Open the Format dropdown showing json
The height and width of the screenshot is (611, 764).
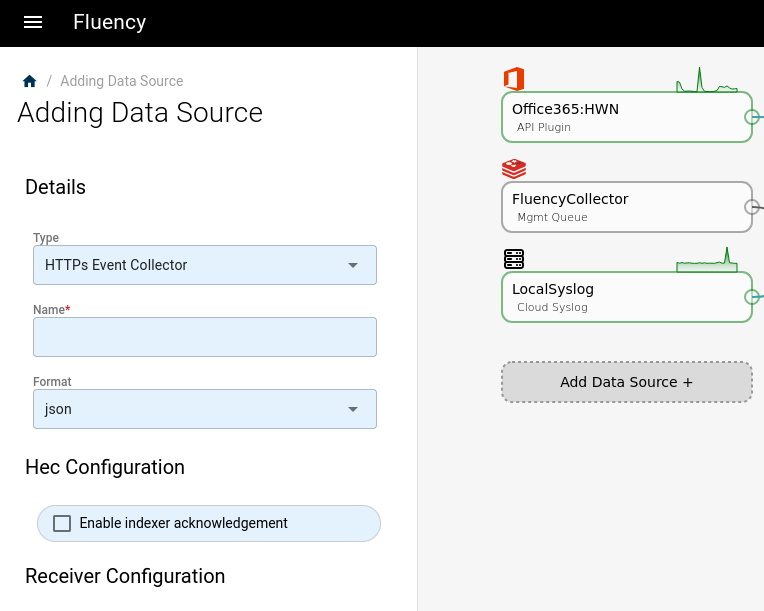tap(205, 409)
